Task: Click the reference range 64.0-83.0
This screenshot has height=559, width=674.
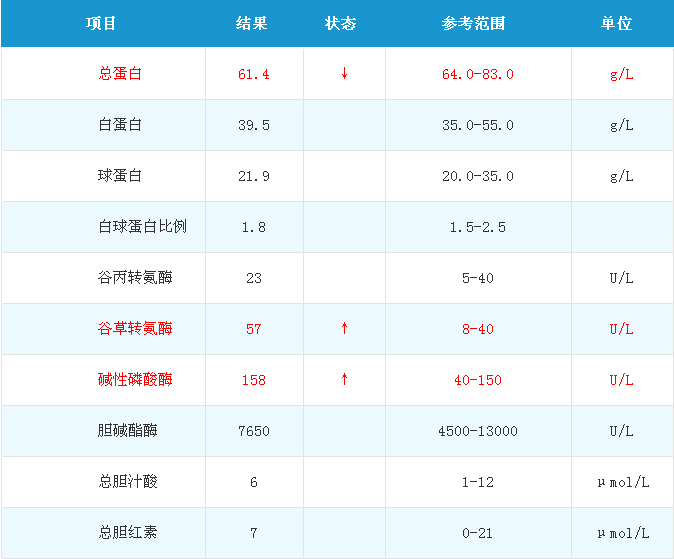Action: coord(478,74)
